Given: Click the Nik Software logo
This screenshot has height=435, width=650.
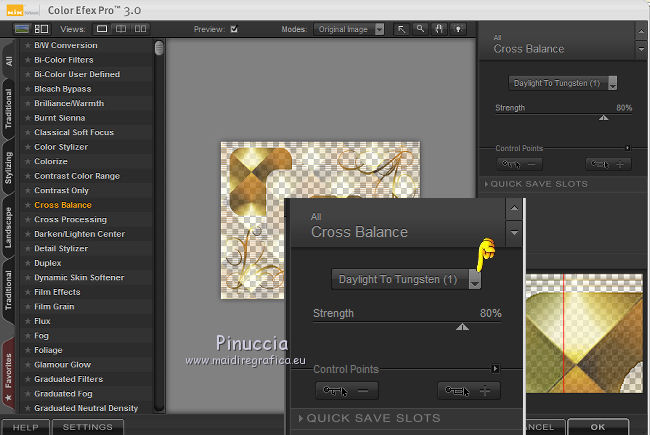Looking at the screenshot, I should (x=23, y=10).
